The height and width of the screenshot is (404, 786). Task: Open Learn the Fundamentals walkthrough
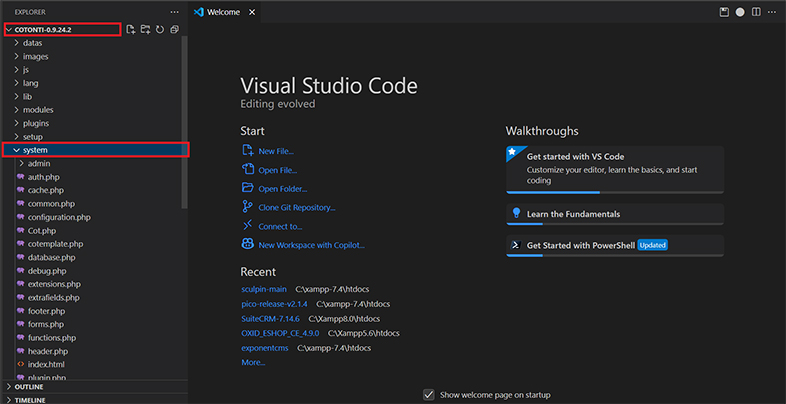tap(615, 214)
